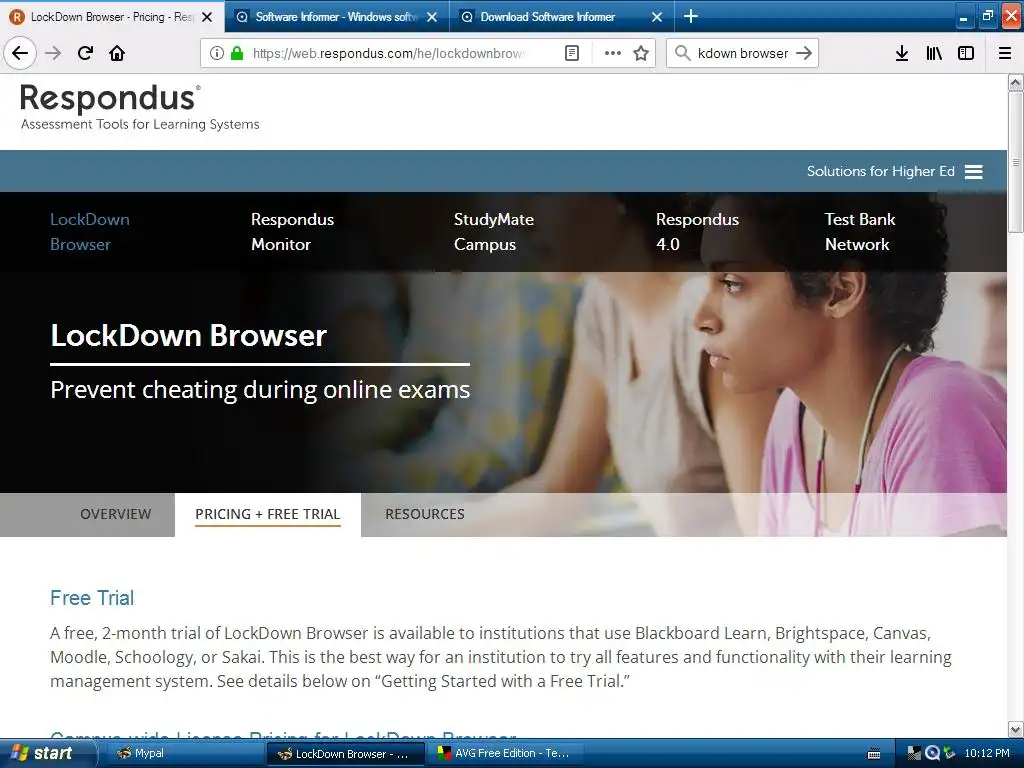
Task: Switch to the OVERVIEW page tab
Action: 116,514
